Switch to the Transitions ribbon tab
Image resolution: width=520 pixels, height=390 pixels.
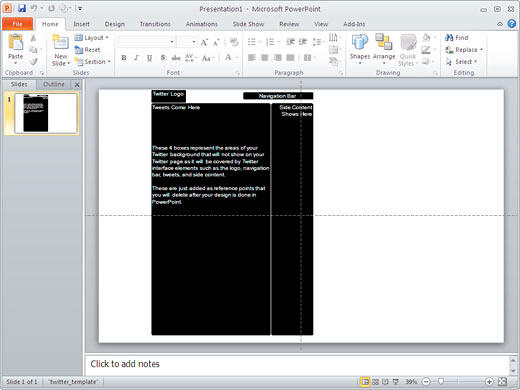[155, 24]
